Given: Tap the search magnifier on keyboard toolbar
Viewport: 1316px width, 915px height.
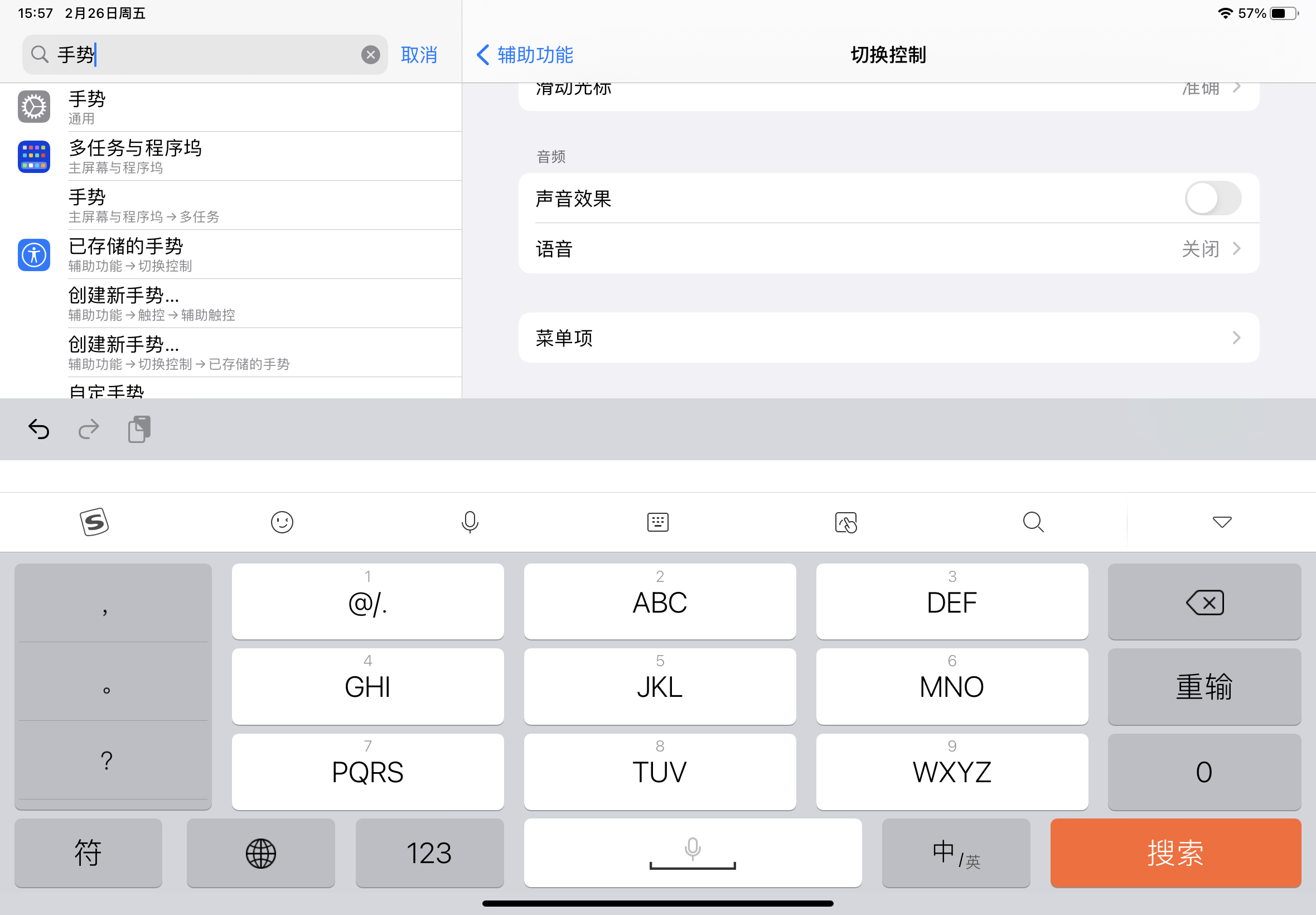Looking at the screenshot, I should [x=1033, y=522].
